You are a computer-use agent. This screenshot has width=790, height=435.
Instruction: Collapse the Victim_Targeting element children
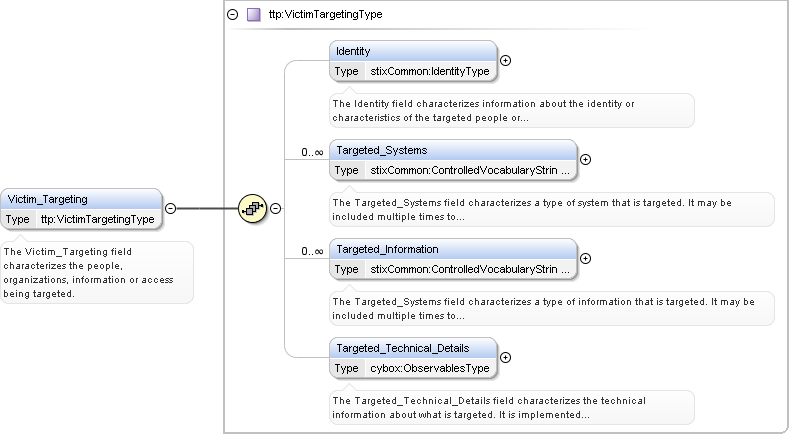(x=170, y=208)
